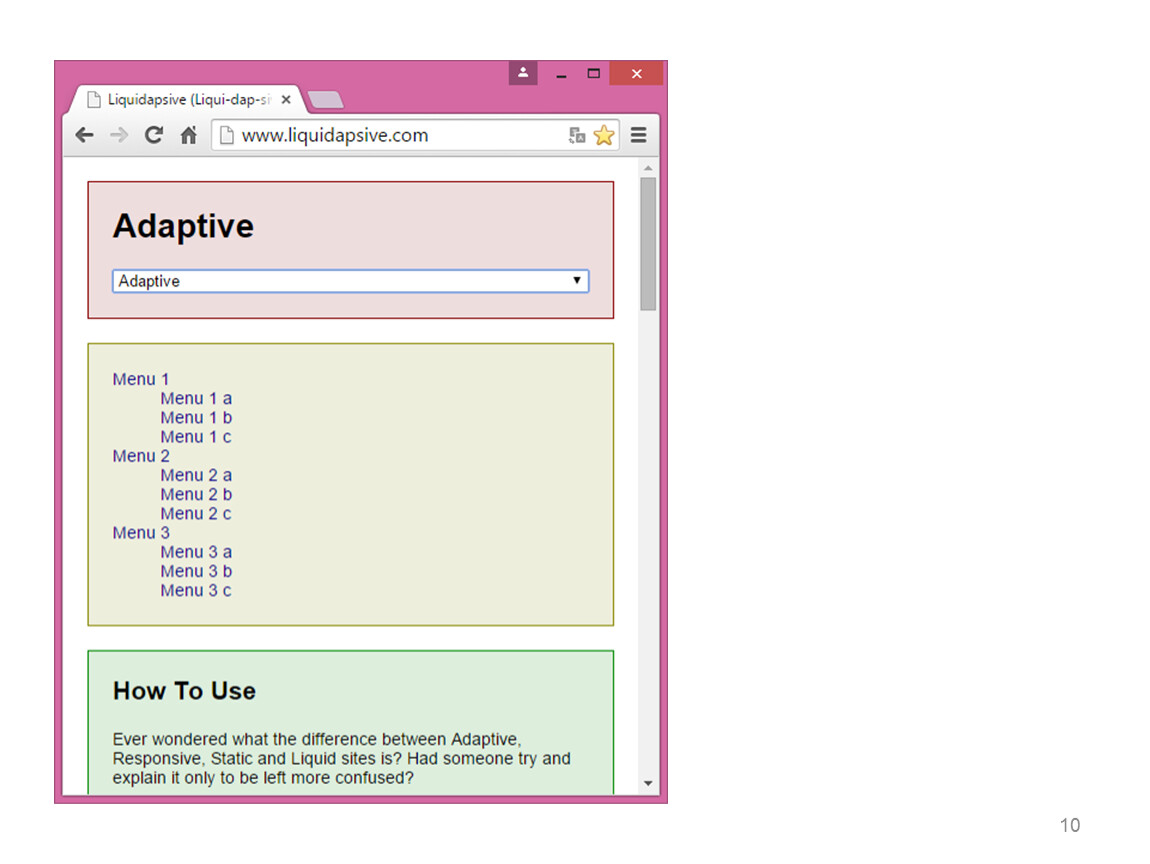Click the scrollbar up arrow
Screen dimensions: 1150x864
[648, 168]
